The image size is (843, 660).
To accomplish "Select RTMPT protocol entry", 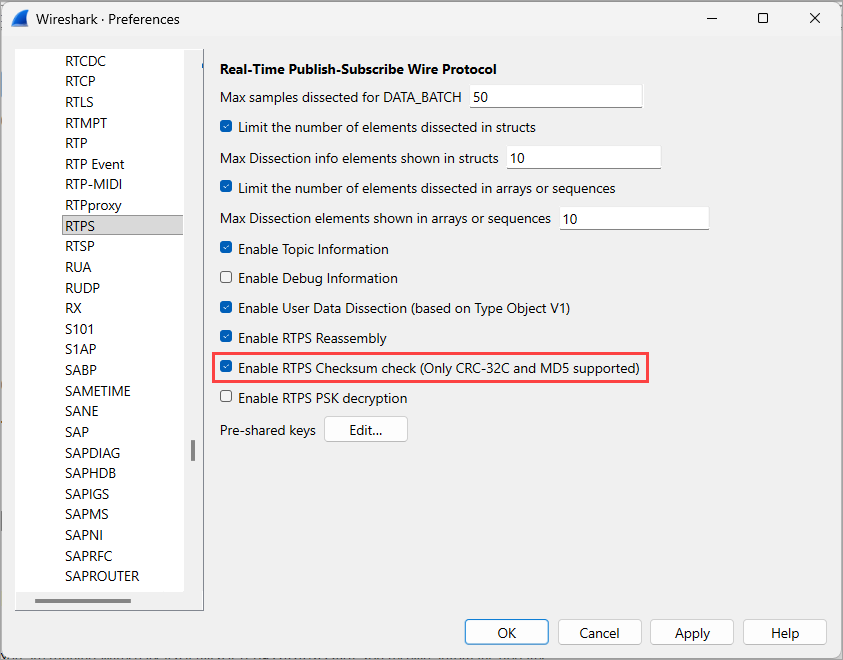I will click(85, 123).
